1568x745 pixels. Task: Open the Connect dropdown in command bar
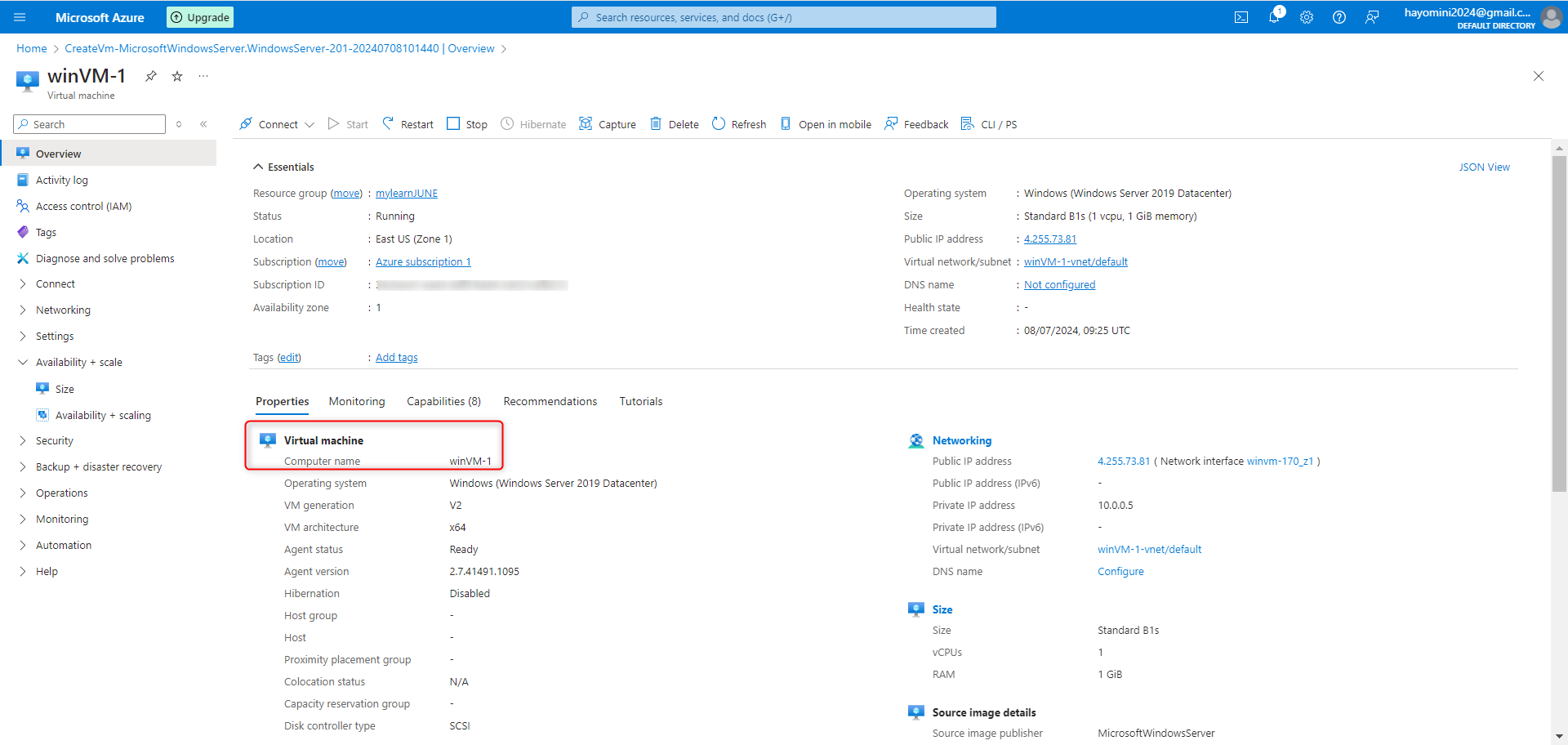tap(277, 124)
